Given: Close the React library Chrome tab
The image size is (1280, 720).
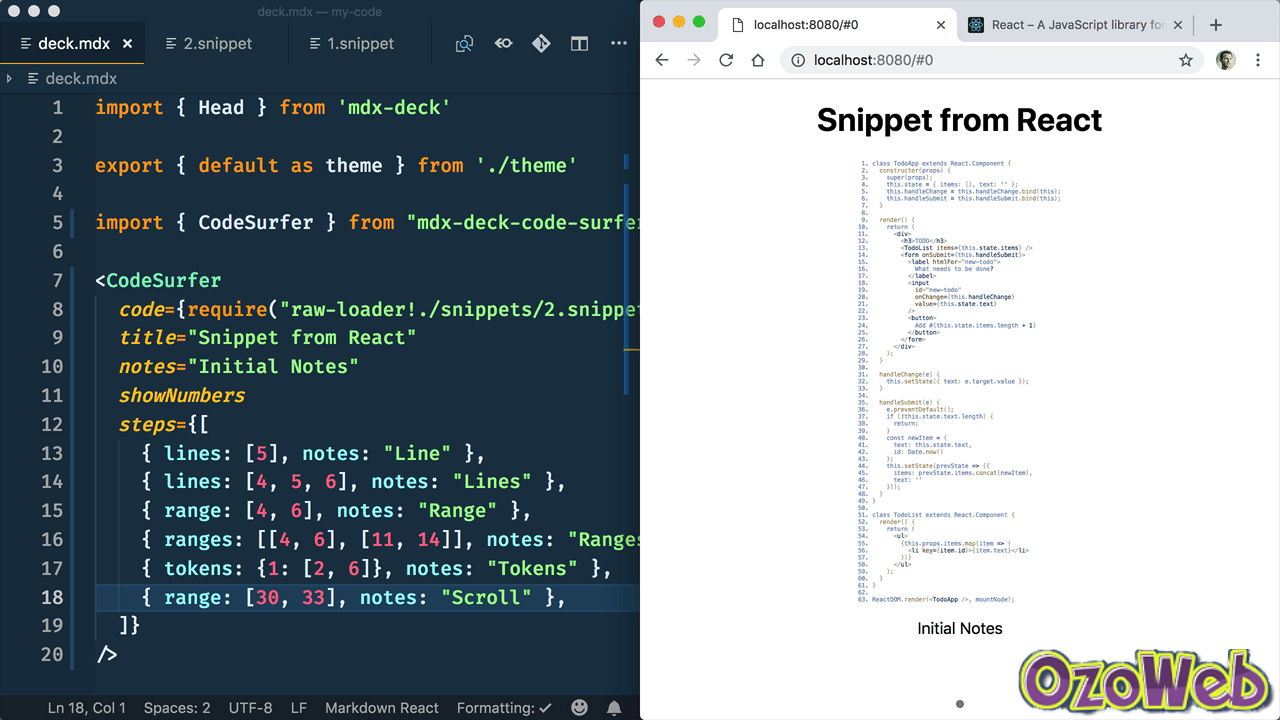Looking at the screenshot, I should point(1178,25).
